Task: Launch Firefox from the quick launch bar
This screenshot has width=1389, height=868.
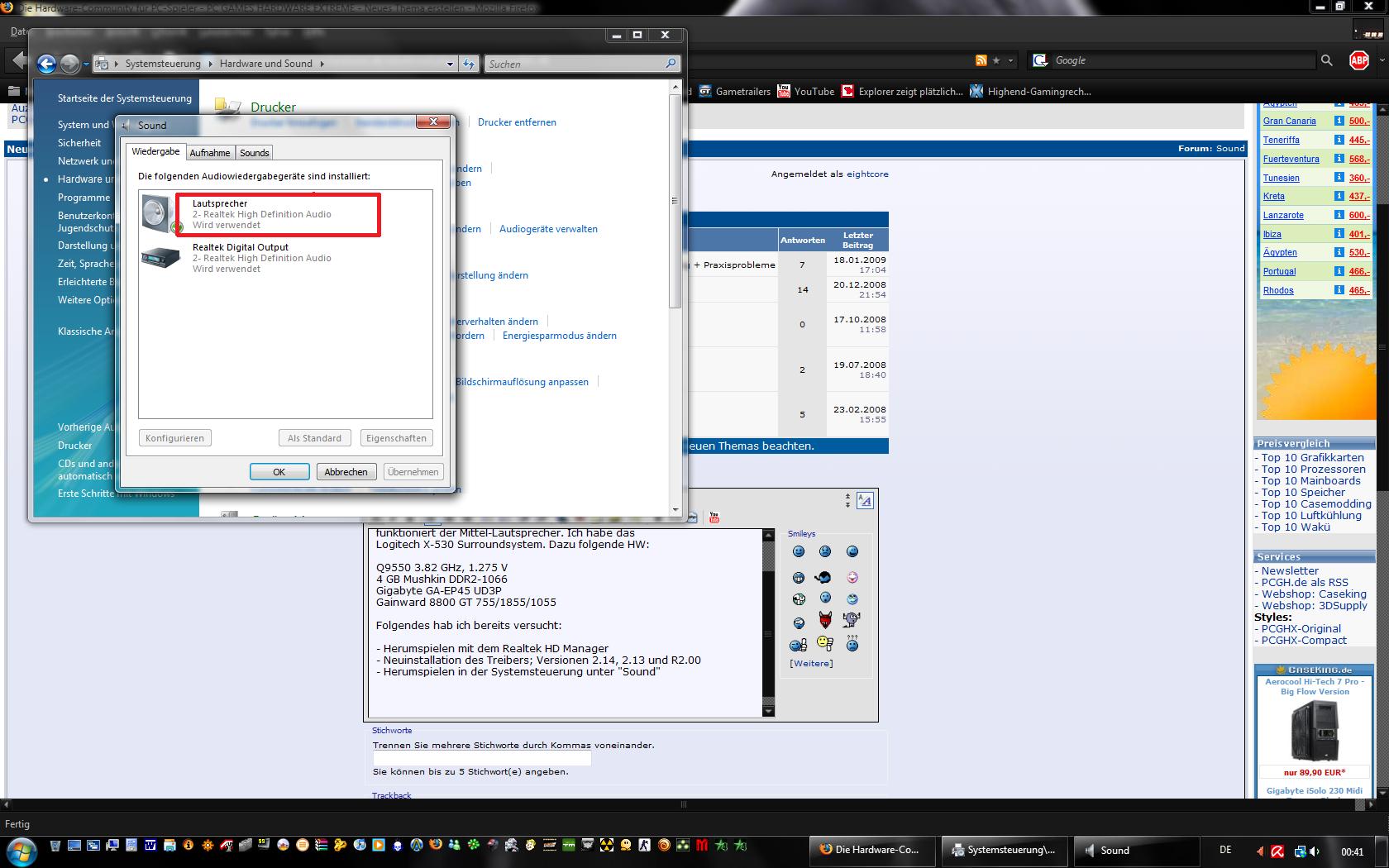Action: (x=435, y=845)
